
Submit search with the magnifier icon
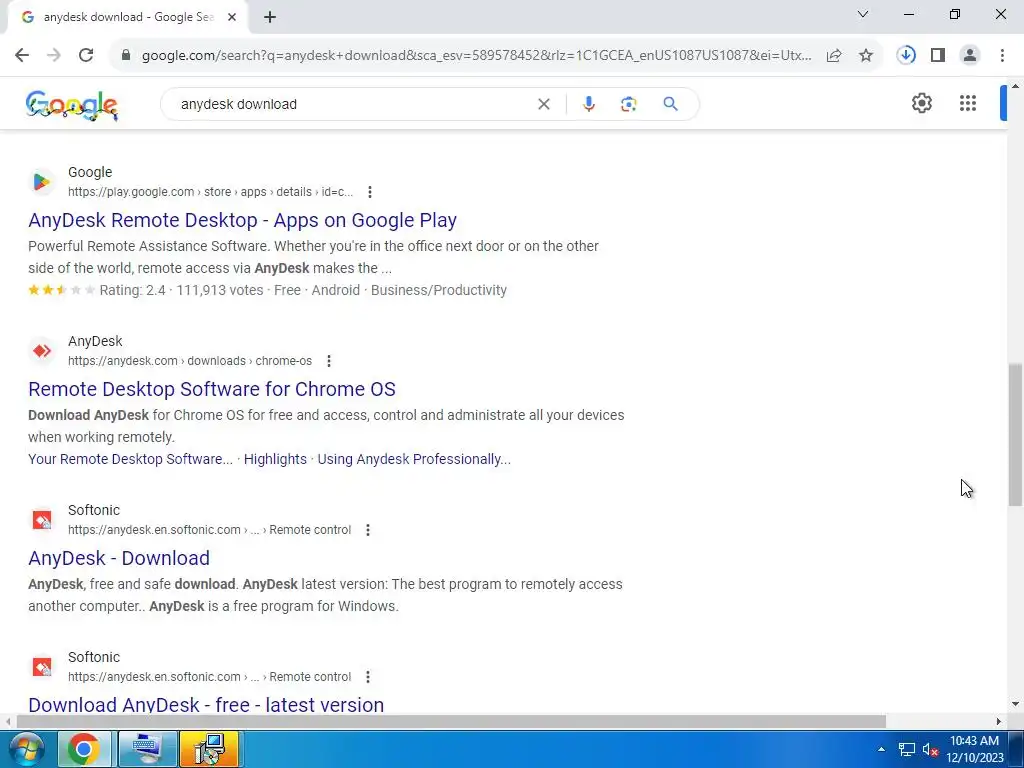point(670,104)
